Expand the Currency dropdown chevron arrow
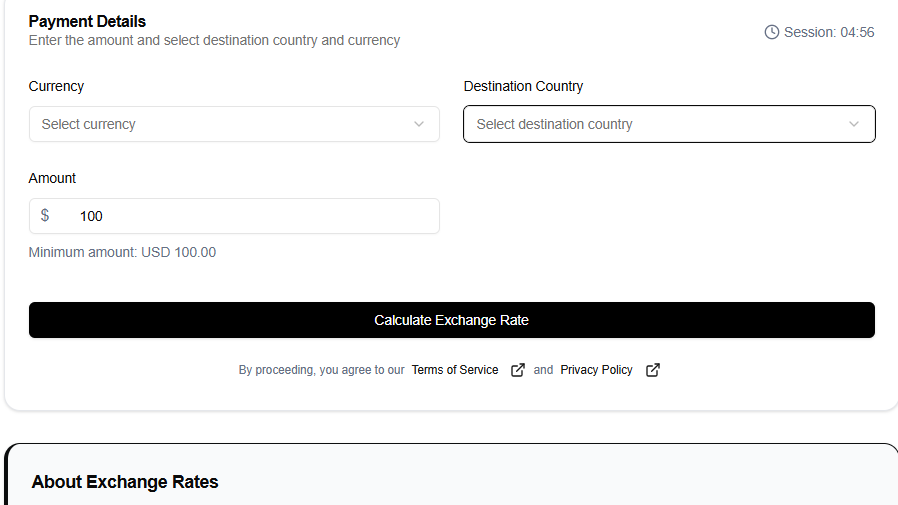The height and width of the screenshot is (505, 898). pos(419,124)
